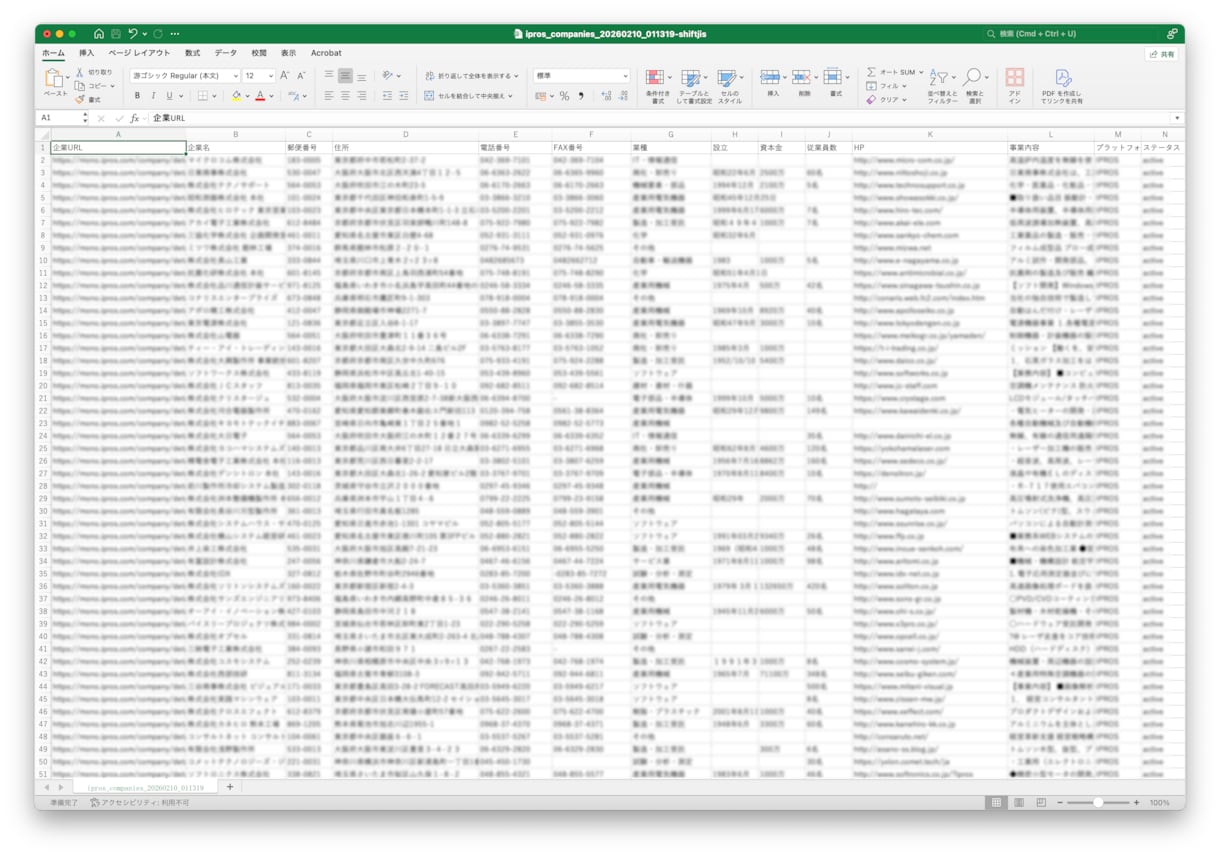
Task: Apply red font color swatch
Action: tap(259, 96)
